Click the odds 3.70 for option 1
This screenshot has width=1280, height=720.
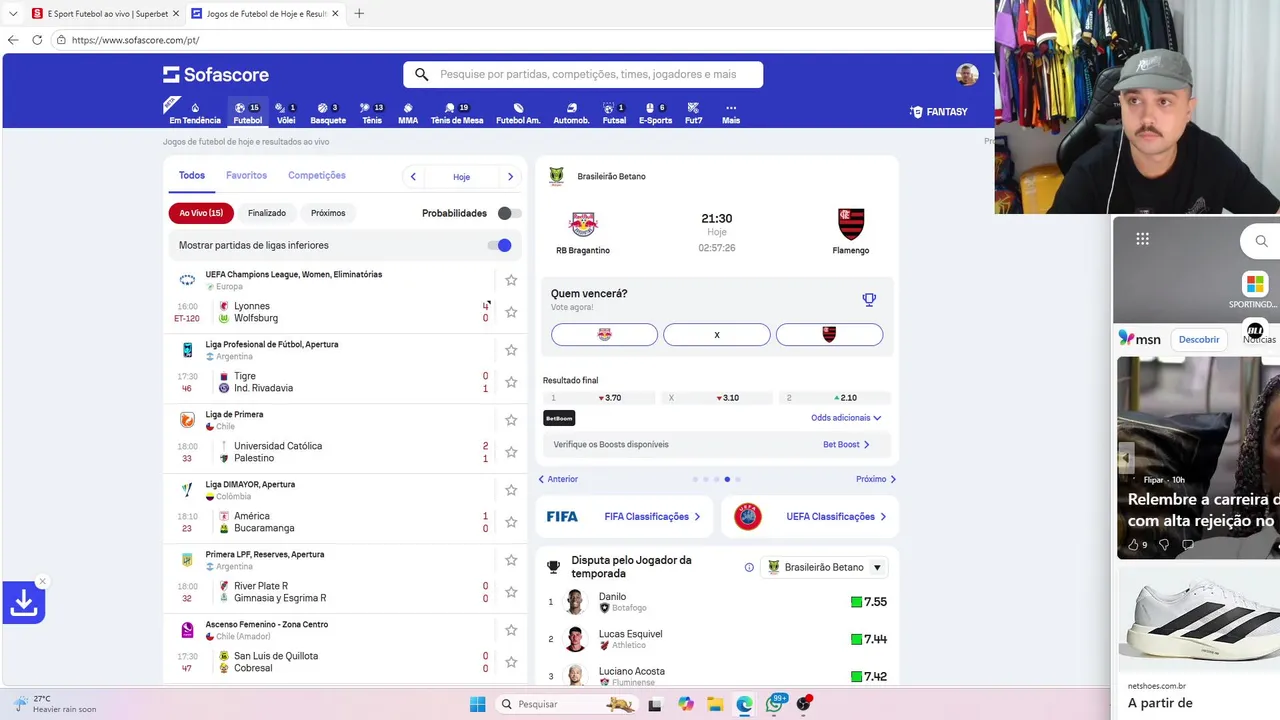point(599,398)
